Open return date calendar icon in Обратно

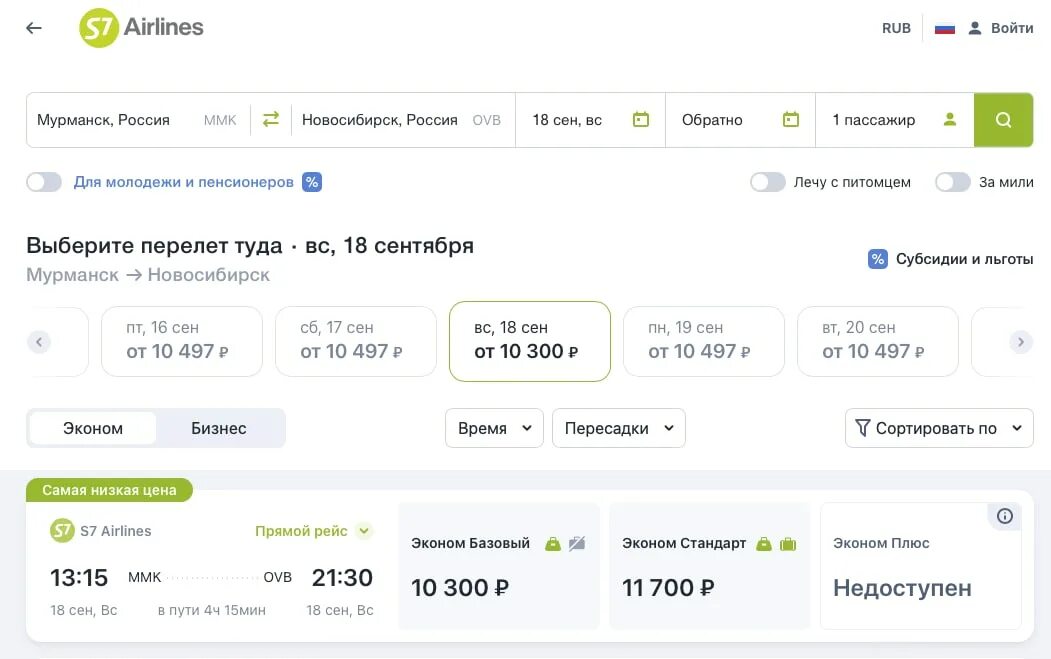click(x=791, y=119)
